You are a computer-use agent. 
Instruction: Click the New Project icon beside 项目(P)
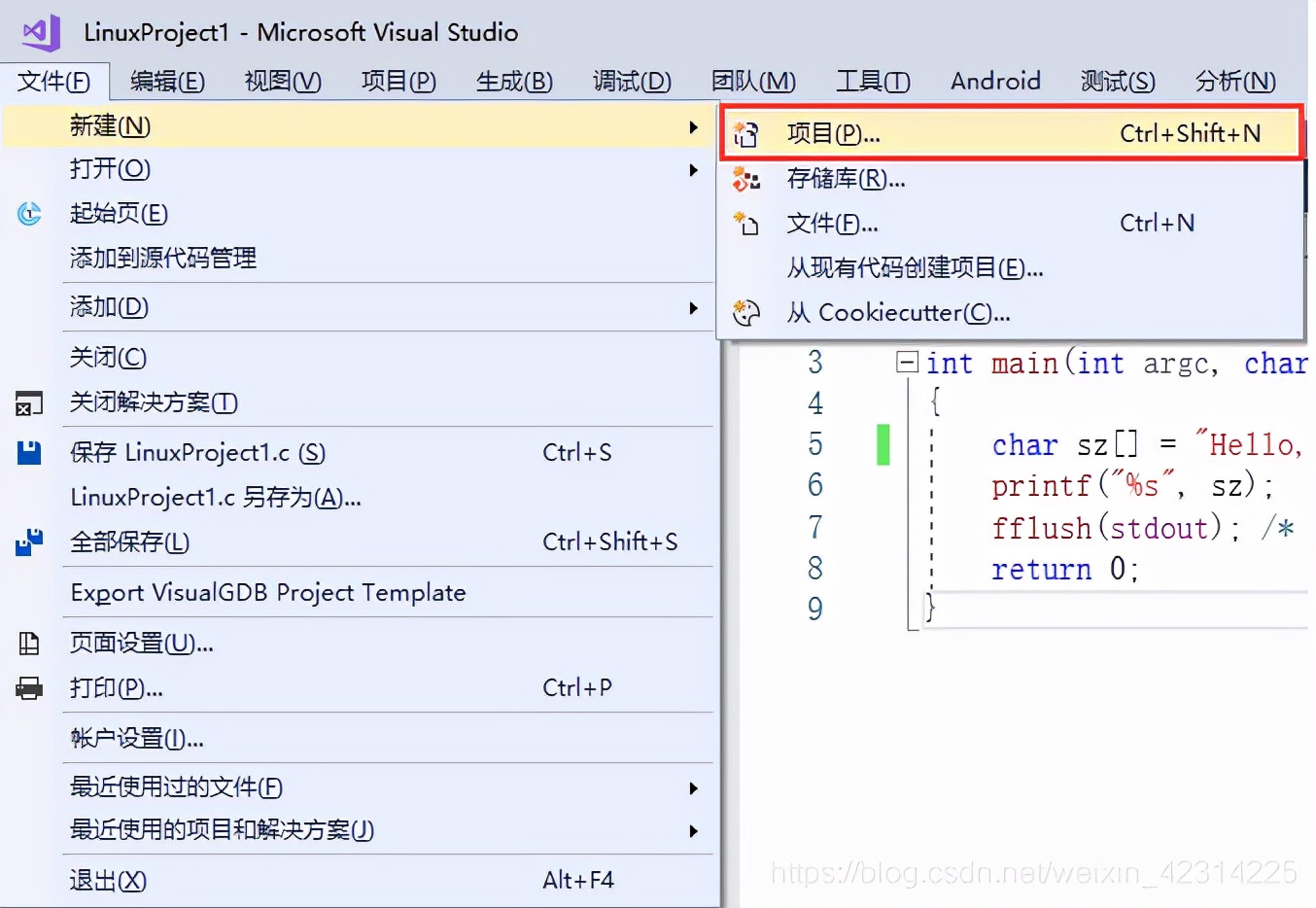(746, 133)
